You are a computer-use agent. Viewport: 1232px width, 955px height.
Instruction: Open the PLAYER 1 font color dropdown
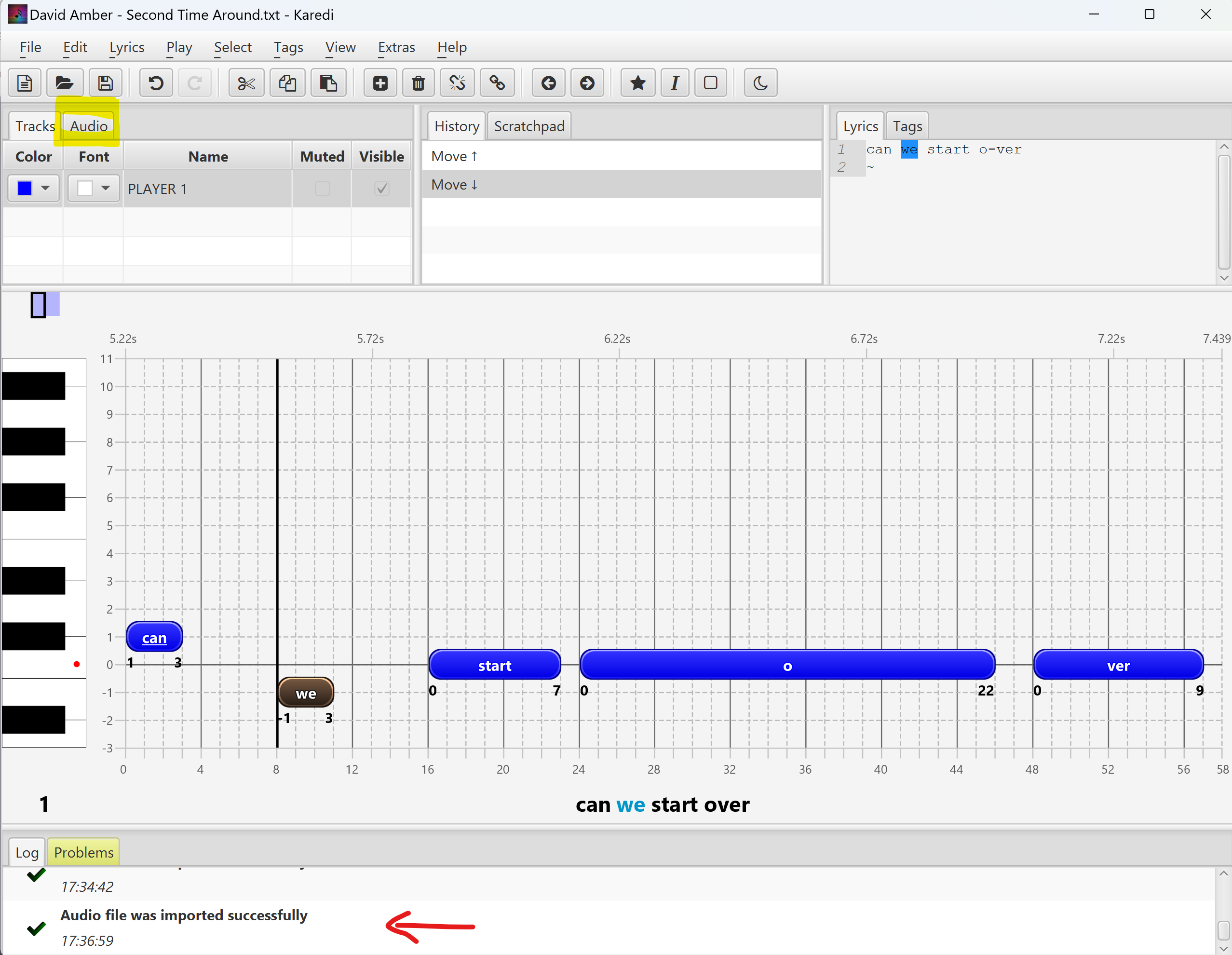point(106,189)
